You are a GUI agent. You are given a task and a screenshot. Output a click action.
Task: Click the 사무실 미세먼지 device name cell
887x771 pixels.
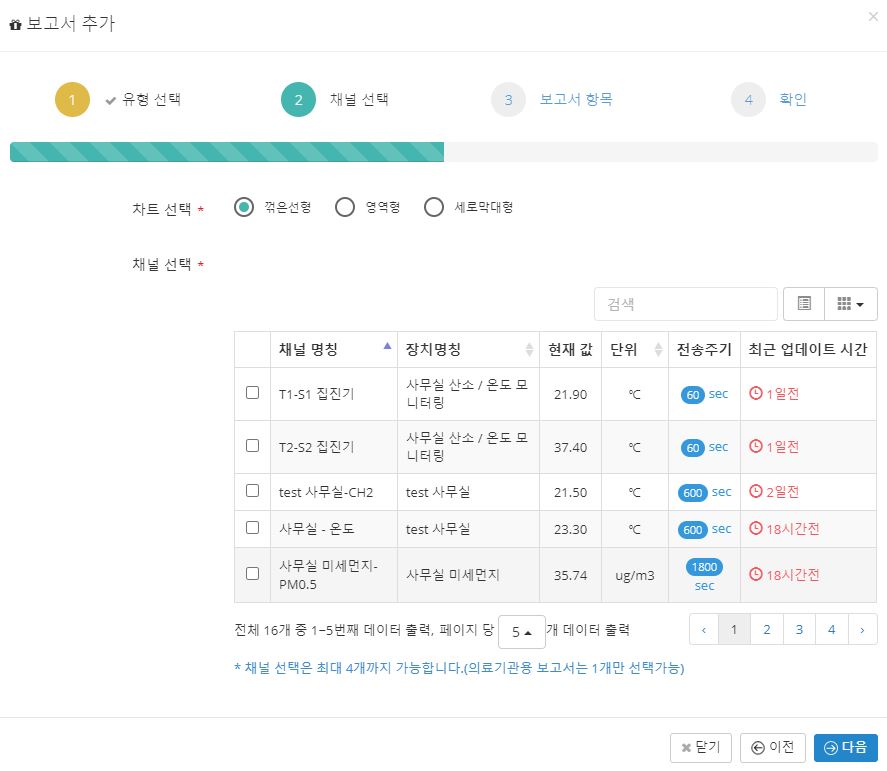pos(468,575)
